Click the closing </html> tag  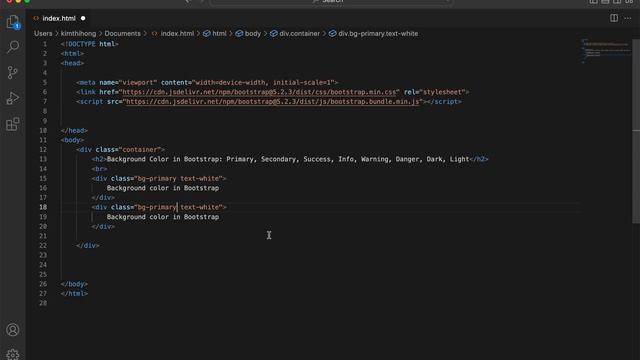[x=74, y=293]
